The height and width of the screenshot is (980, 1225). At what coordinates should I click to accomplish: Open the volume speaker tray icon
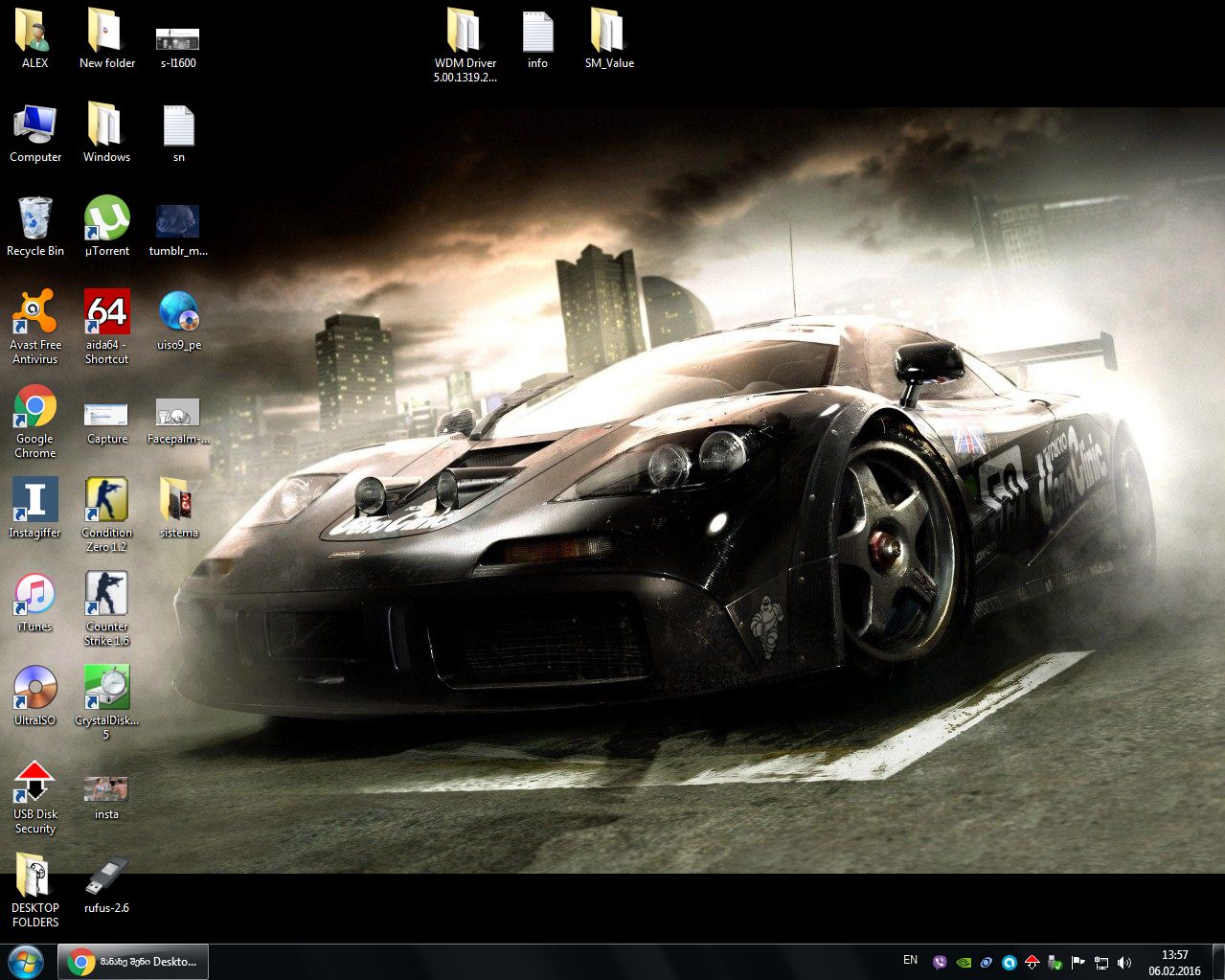click(1124, 962)
